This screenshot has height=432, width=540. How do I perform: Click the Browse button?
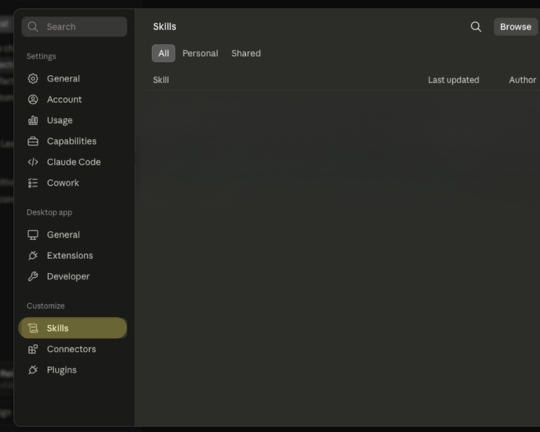click(516, 27)
